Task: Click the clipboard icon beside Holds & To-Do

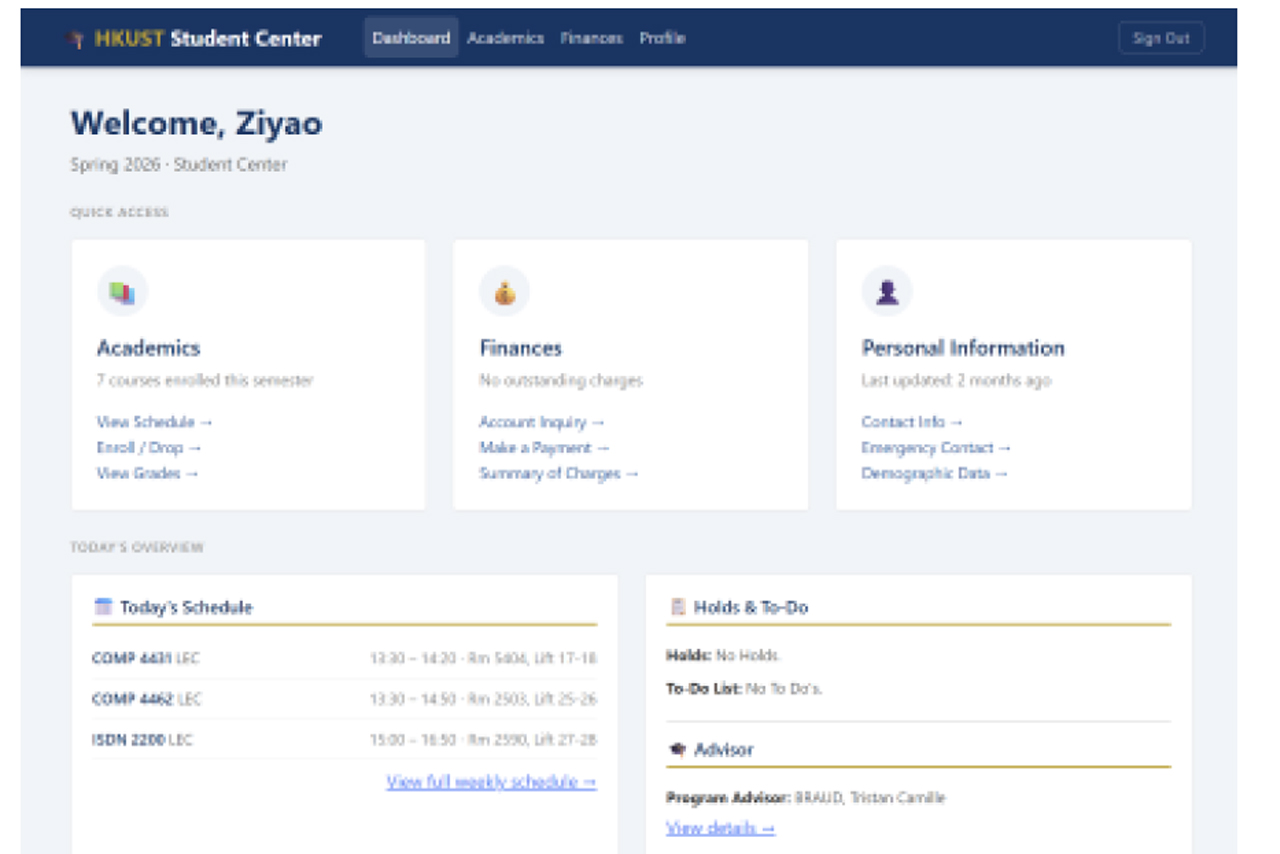Action: coord(677,606)
